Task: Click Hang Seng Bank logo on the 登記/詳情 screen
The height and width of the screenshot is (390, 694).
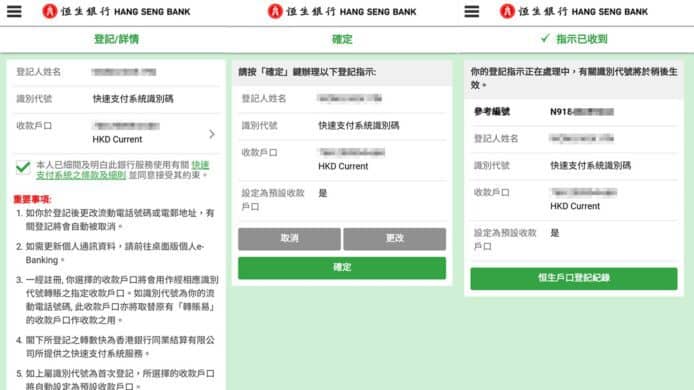Action: coord(116,12)
